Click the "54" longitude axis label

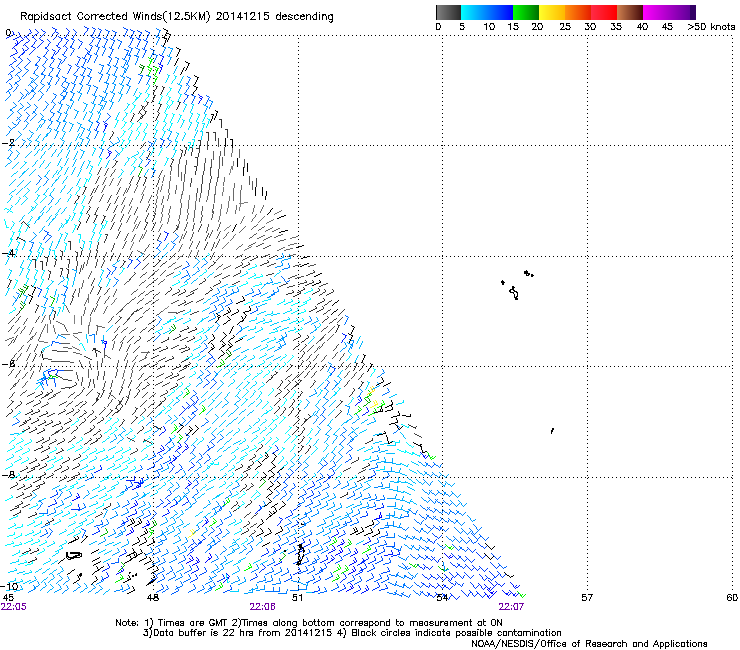tap(442, 598)
